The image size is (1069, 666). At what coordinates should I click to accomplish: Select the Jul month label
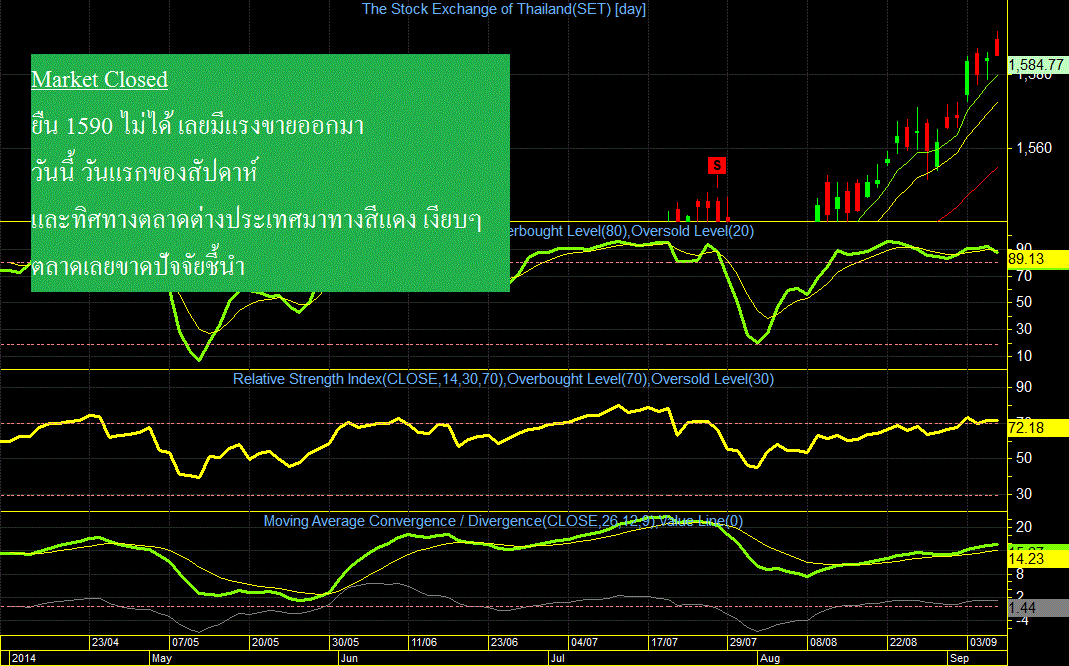click(x=558, y=659)
